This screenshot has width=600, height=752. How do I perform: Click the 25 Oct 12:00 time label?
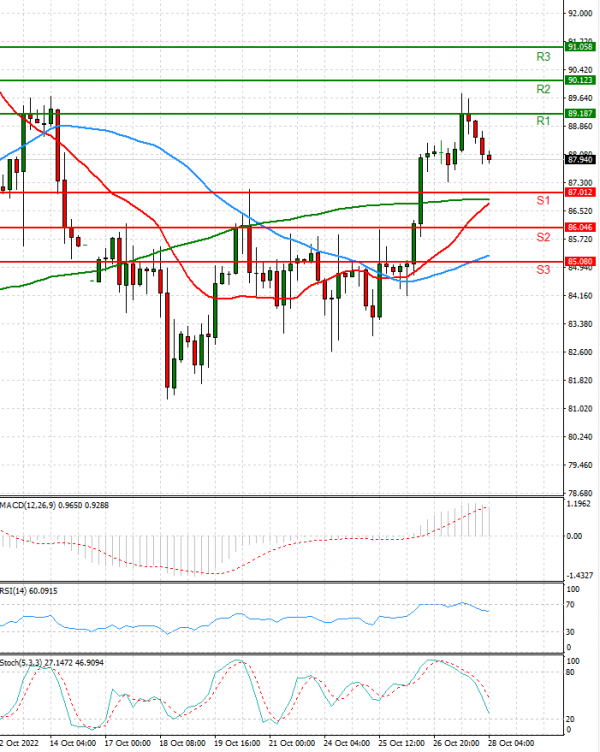(401, 743)
